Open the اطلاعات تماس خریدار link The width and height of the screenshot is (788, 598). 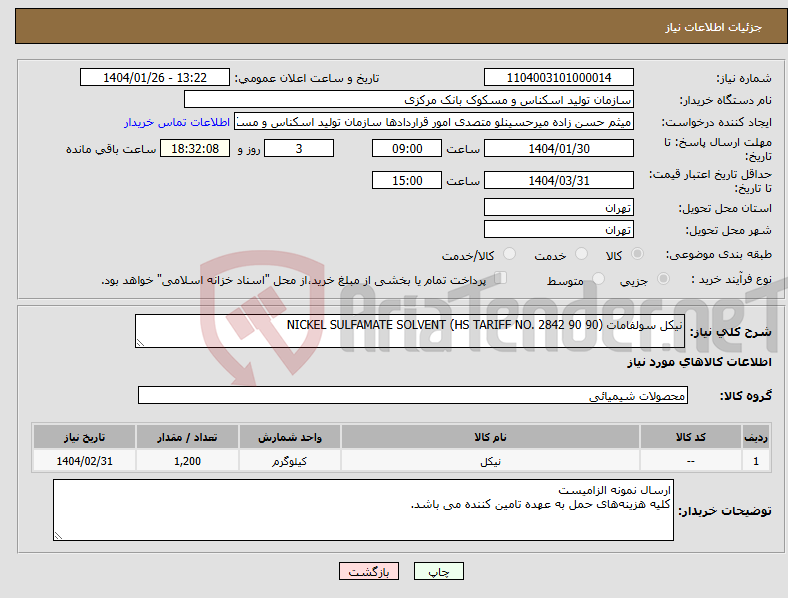click(x=177, y=122)
